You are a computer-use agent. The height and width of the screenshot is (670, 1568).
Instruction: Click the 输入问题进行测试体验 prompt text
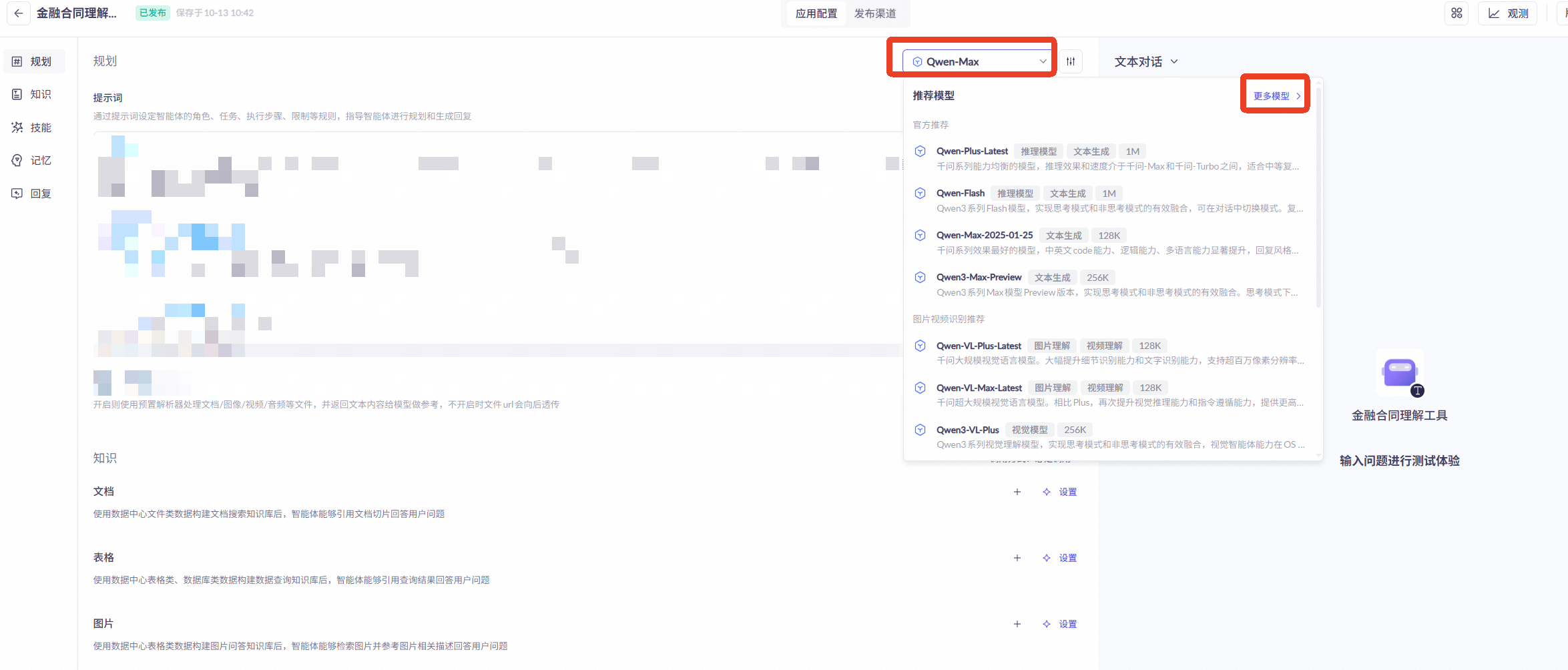pyautogui.click(x=1400, y=461)
